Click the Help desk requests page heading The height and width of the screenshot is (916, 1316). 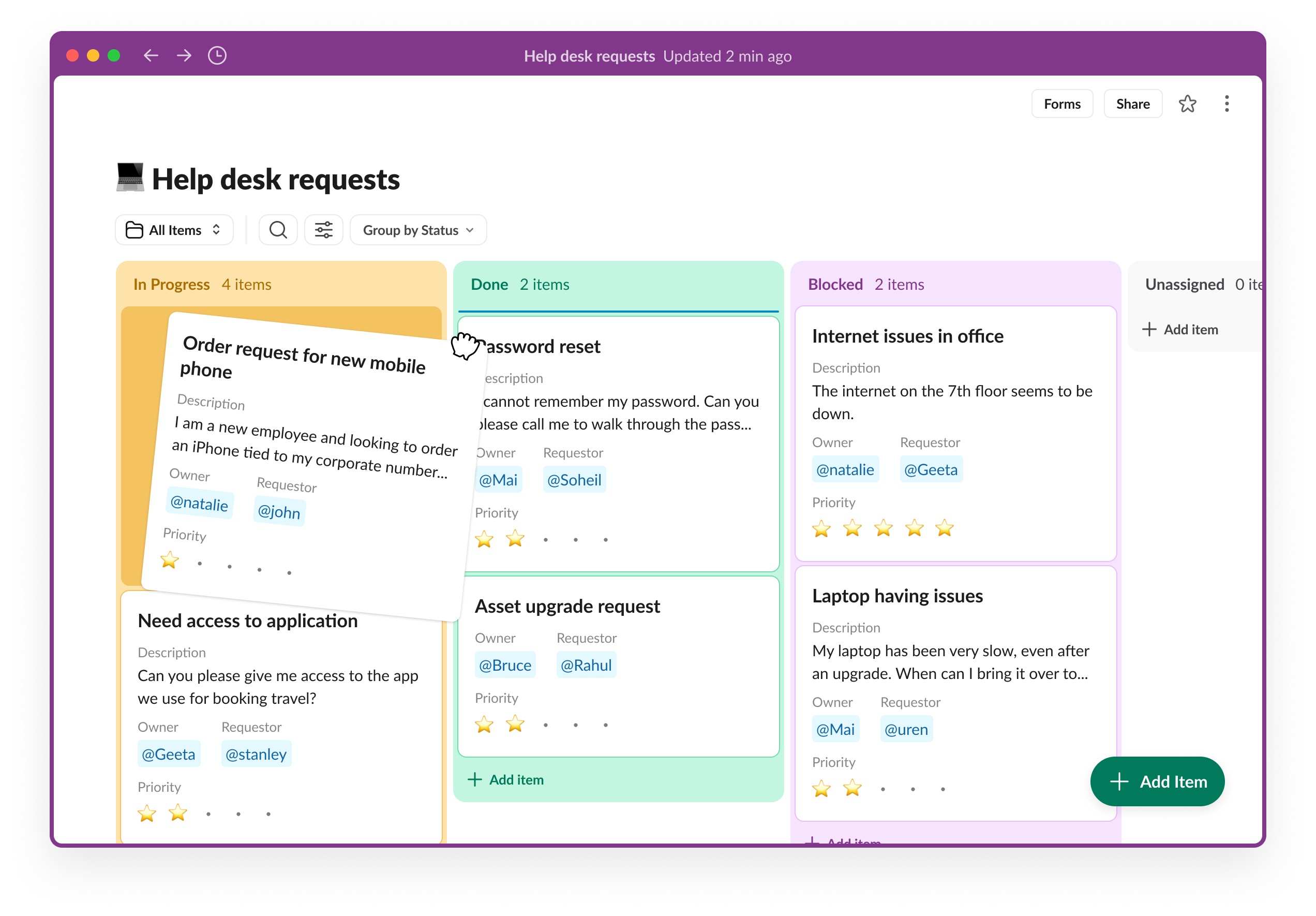[x=276, y=180]
